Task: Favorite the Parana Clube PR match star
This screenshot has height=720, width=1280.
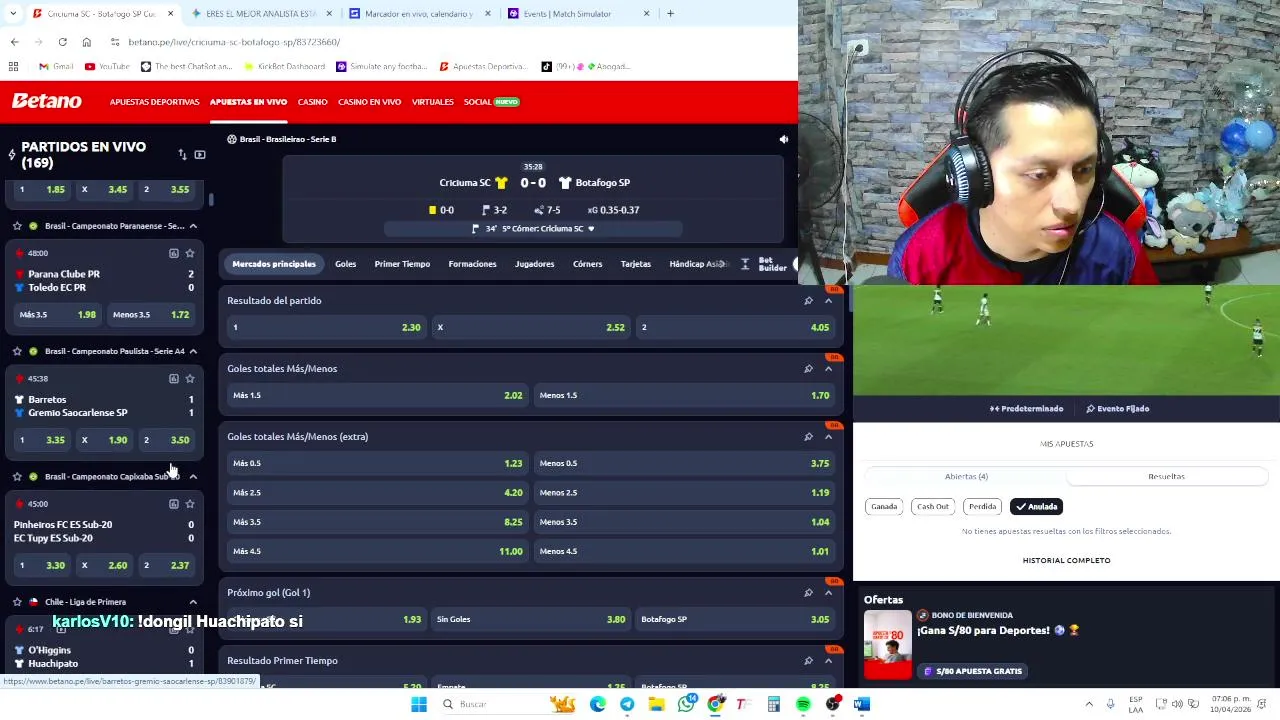Action: [x=190, y=253]
